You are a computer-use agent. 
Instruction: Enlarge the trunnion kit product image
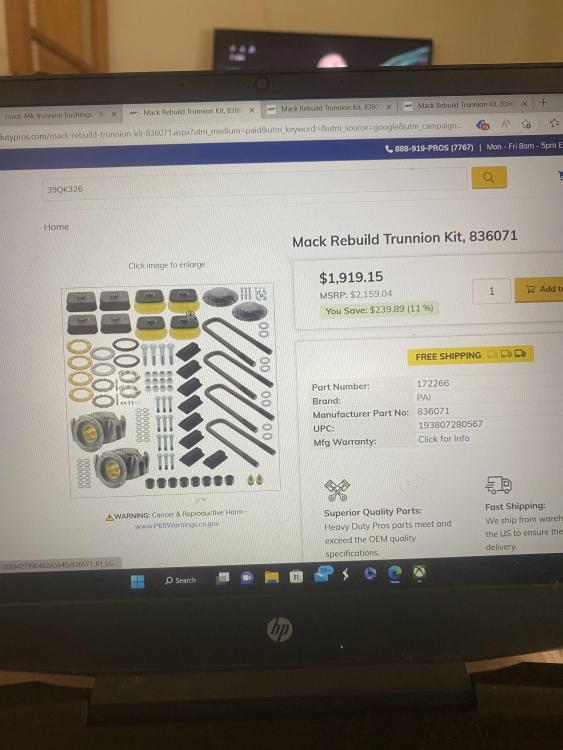(x=171, y=390)
